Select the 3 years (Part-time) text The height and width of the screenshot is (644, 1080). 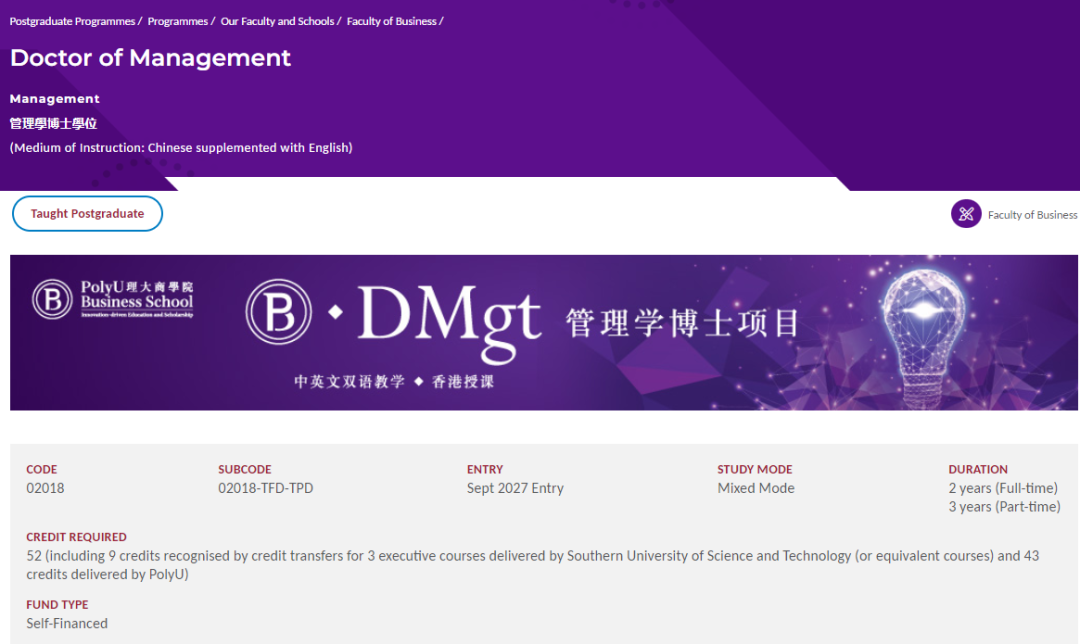[1004, 506]
